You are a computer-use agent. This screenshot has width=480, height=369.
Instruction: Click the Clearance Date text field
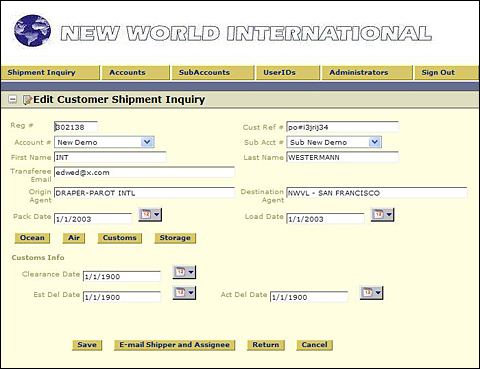coord(122,277)
